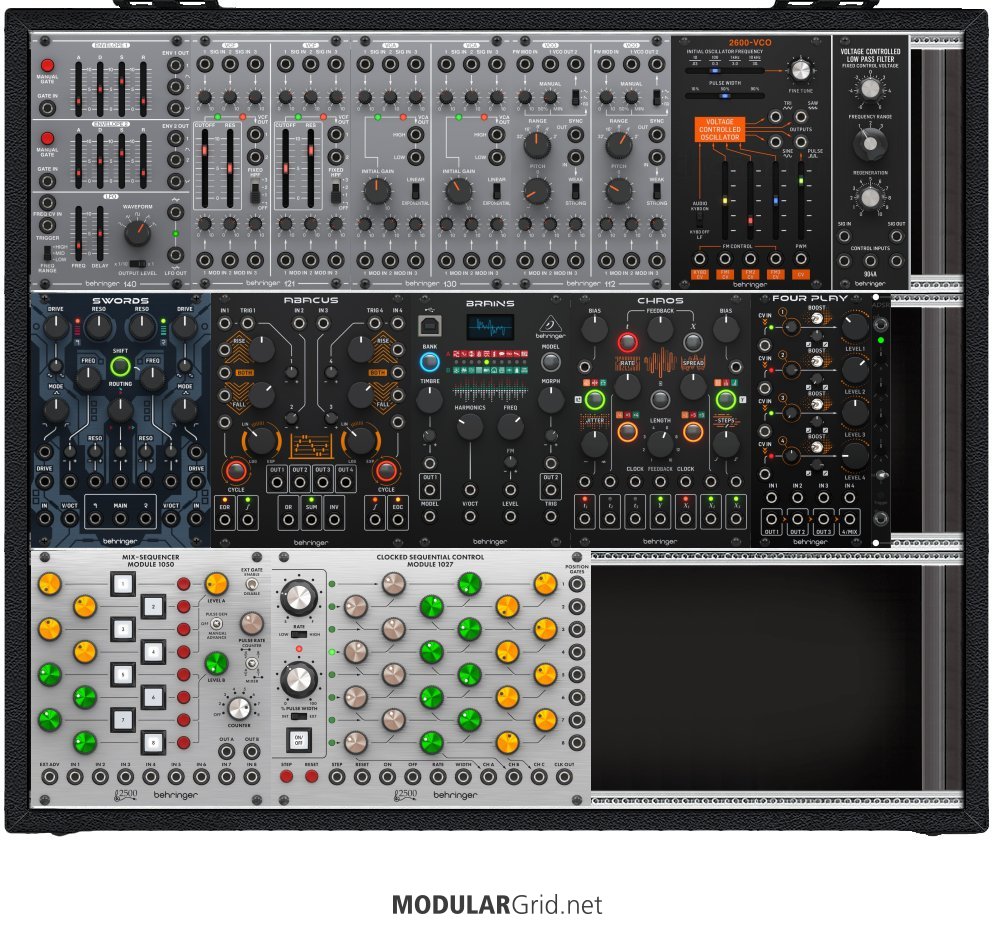
Task: Turn the 2600-VCO Fine Tune knob
Action: click(800, 69)
